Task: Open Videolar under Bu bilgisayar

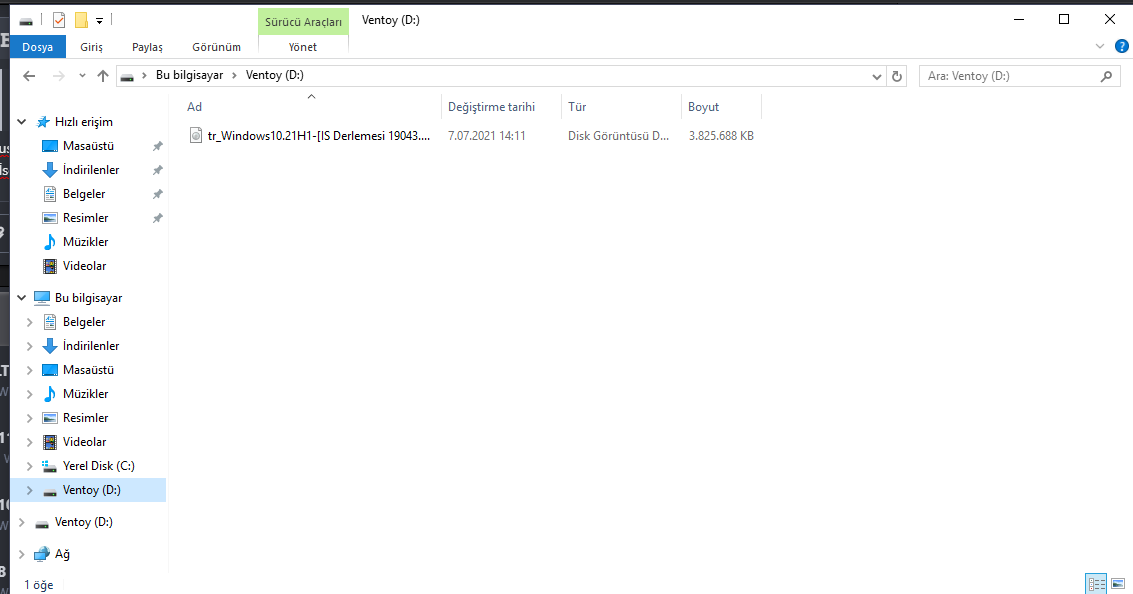Action: [85, 442]
